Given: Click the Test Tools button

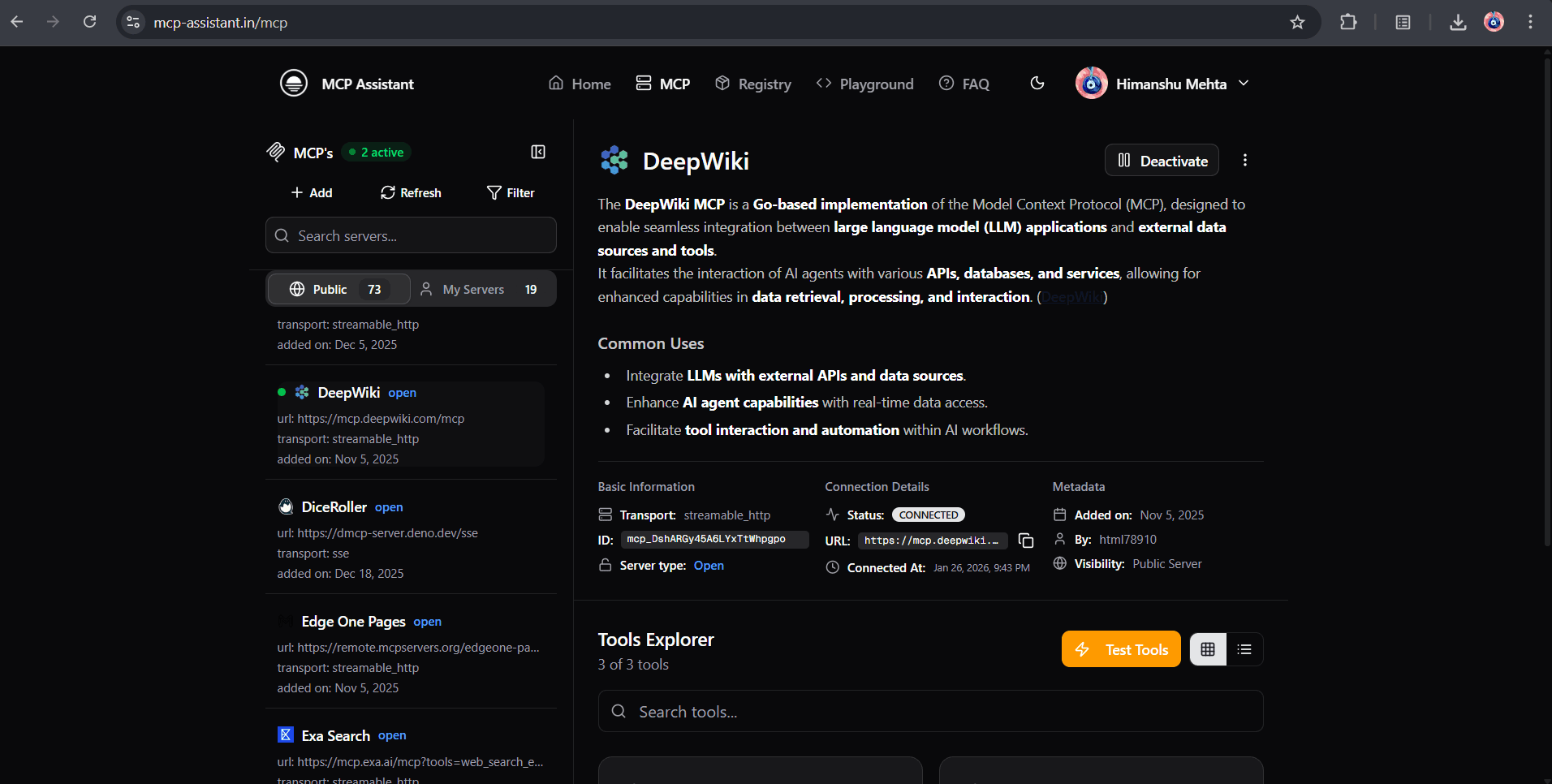Looking at the screenshot, I should click(1121, 648).
